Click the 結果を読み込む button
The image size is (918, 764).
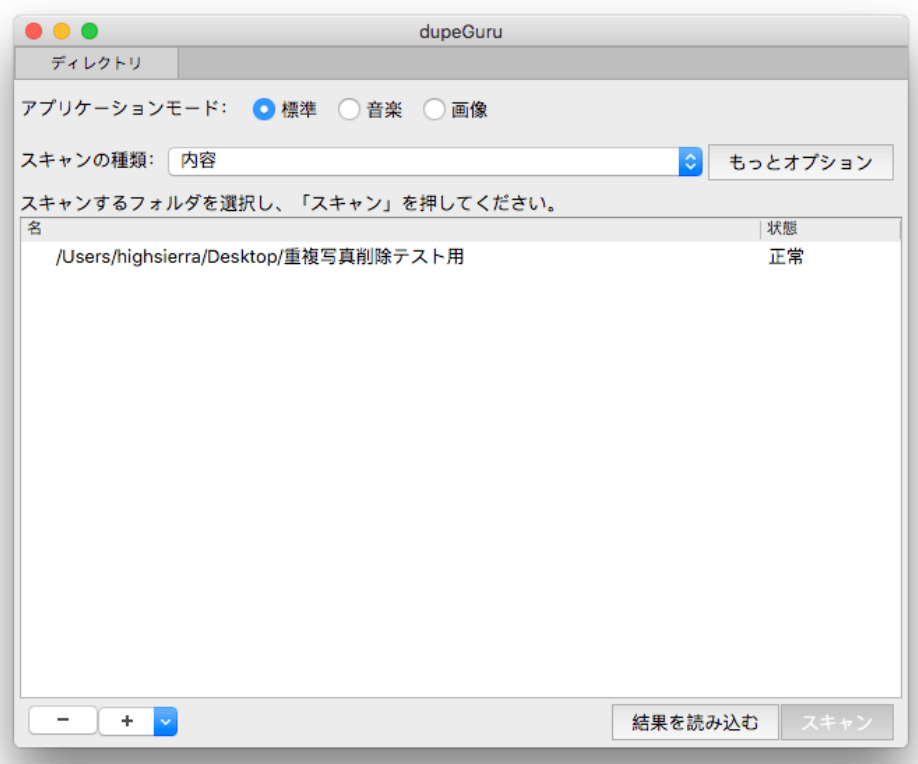coord(695,722)
